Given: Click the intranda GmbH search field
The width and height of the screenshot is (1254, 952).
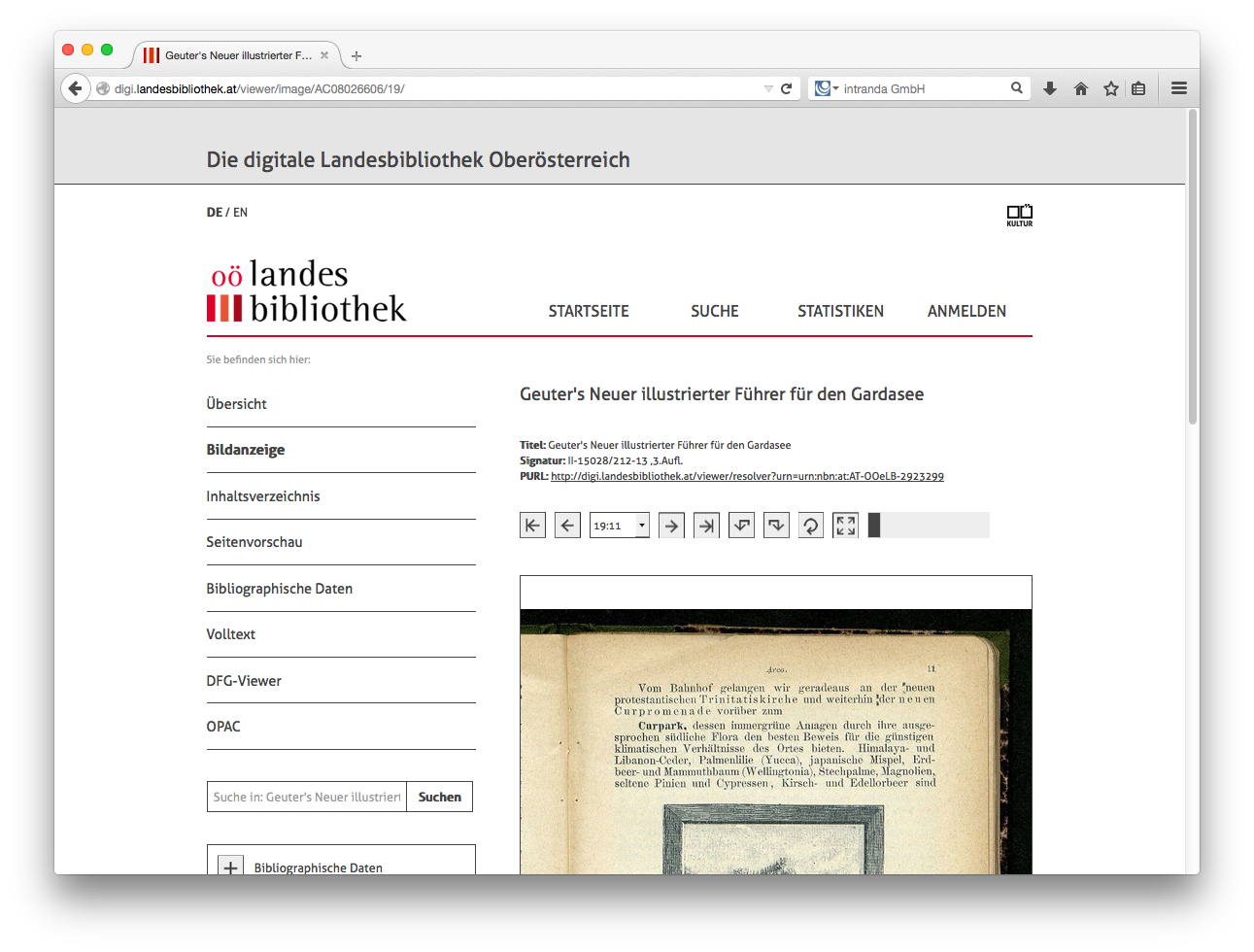Looking at the screenshot, I should [x=923, y=88].
